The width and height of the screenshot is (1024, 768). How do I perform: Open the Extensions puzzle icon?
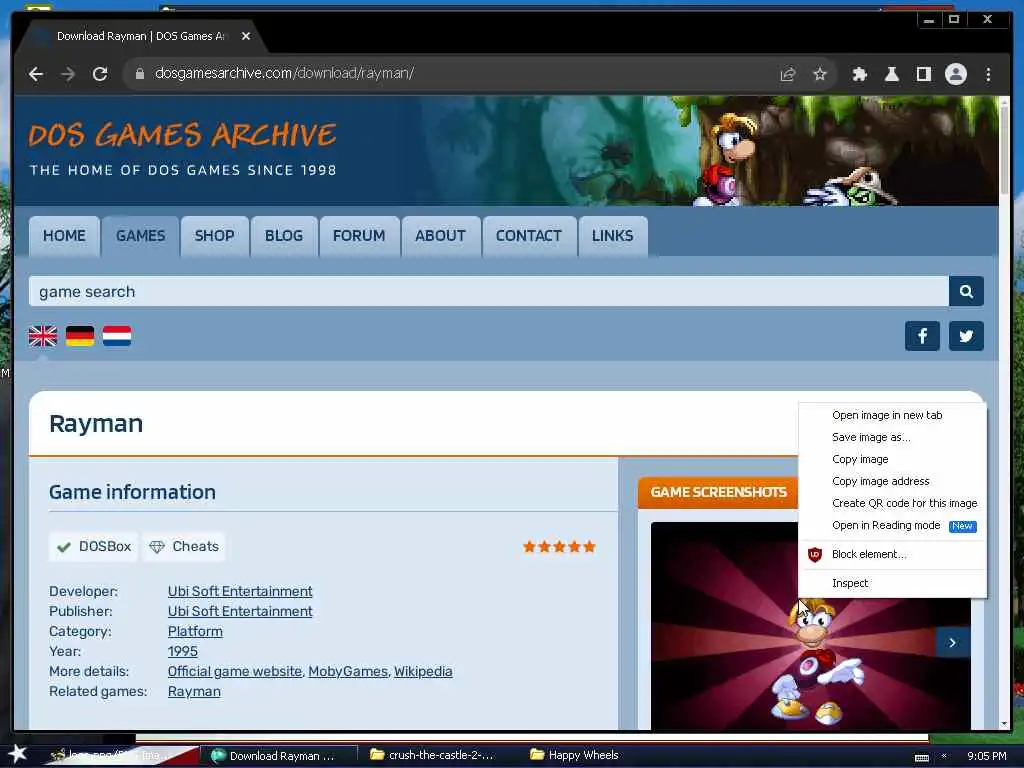point(859,74)
